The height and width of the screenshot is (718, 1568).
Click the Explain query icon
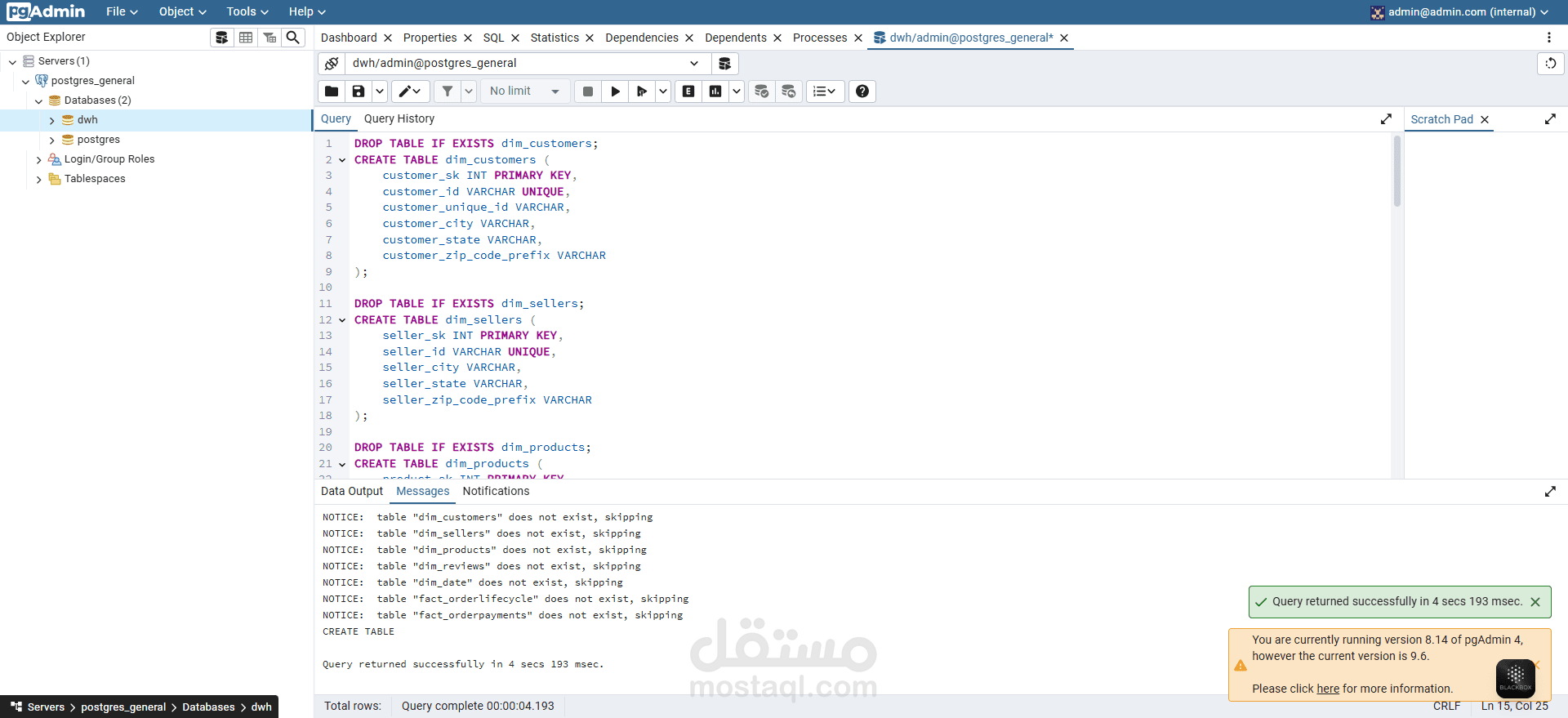(x=688, y=91)
